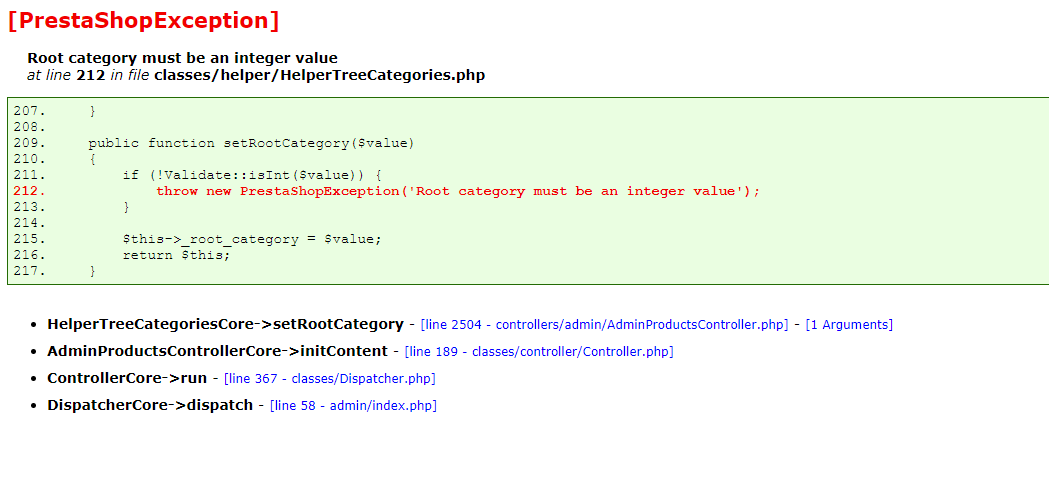Expand the '1 Arguments' link
The height and width of the screenshot is (479, 1049).
point(849,325)
